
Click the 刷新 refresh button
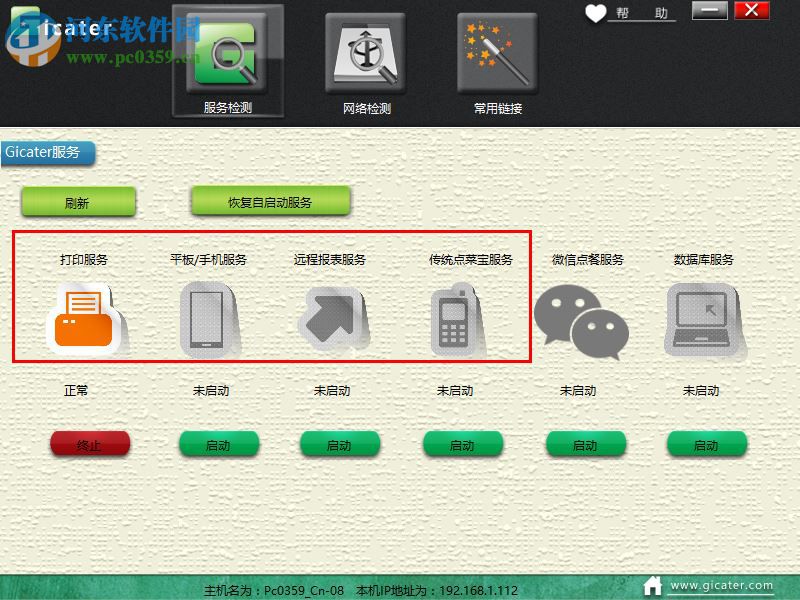point(78,201)
